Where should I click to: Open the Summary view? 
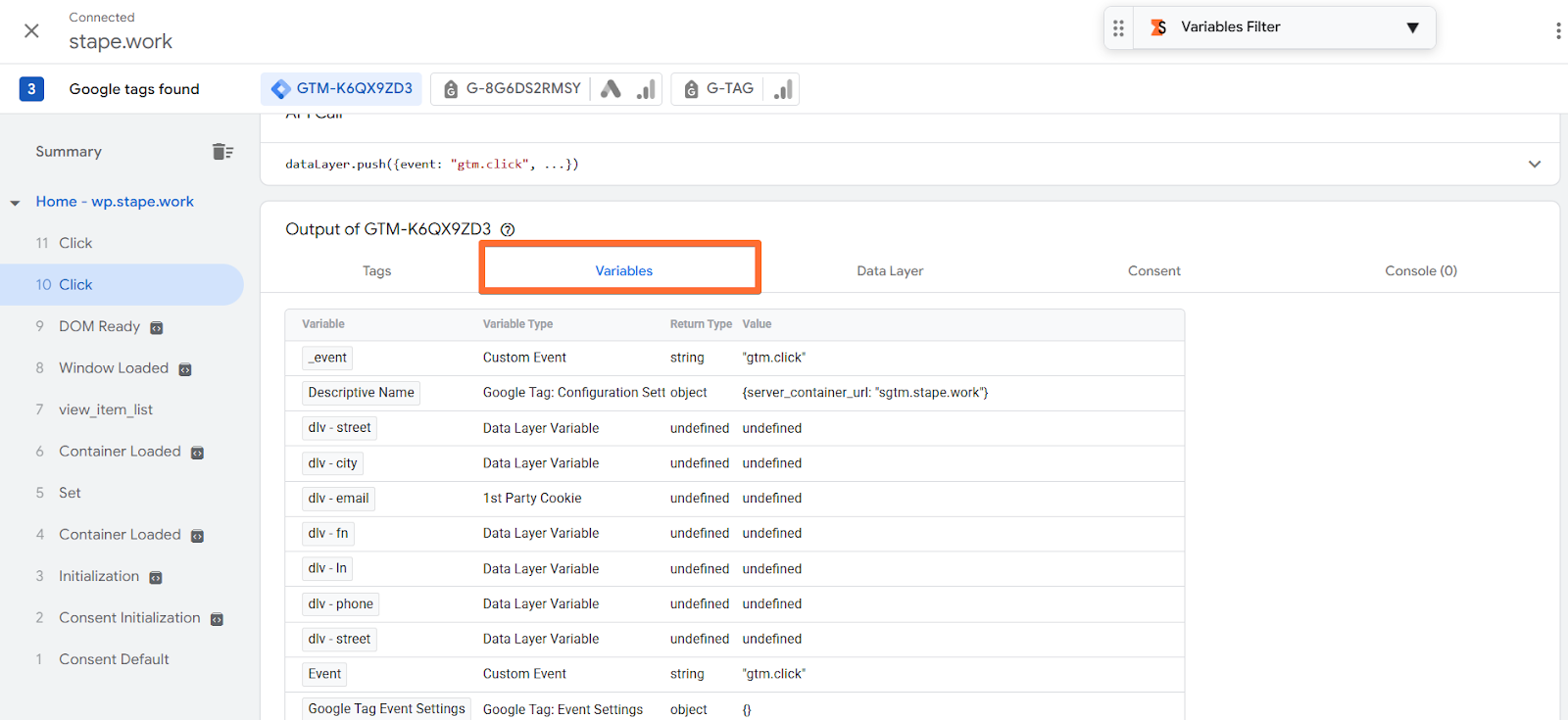point(69,152)
